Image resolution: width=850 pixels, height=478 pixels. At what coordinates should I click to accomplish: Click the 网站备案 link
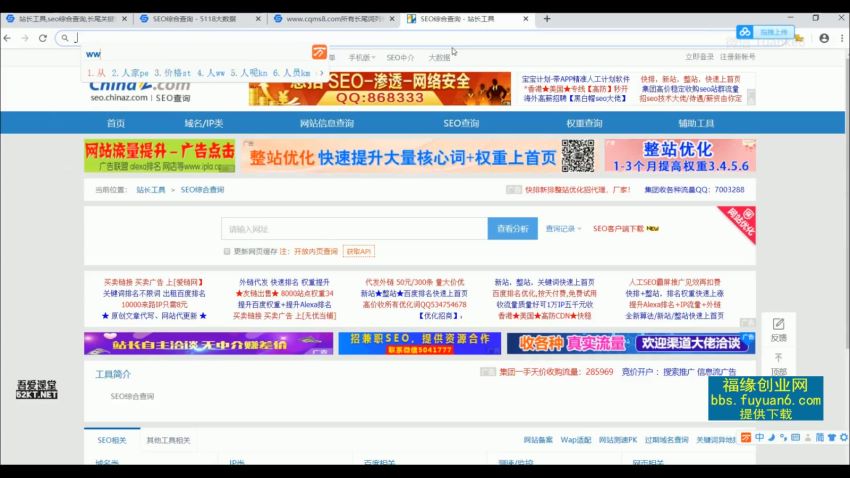pyautogui.click(x=538, y=440)
